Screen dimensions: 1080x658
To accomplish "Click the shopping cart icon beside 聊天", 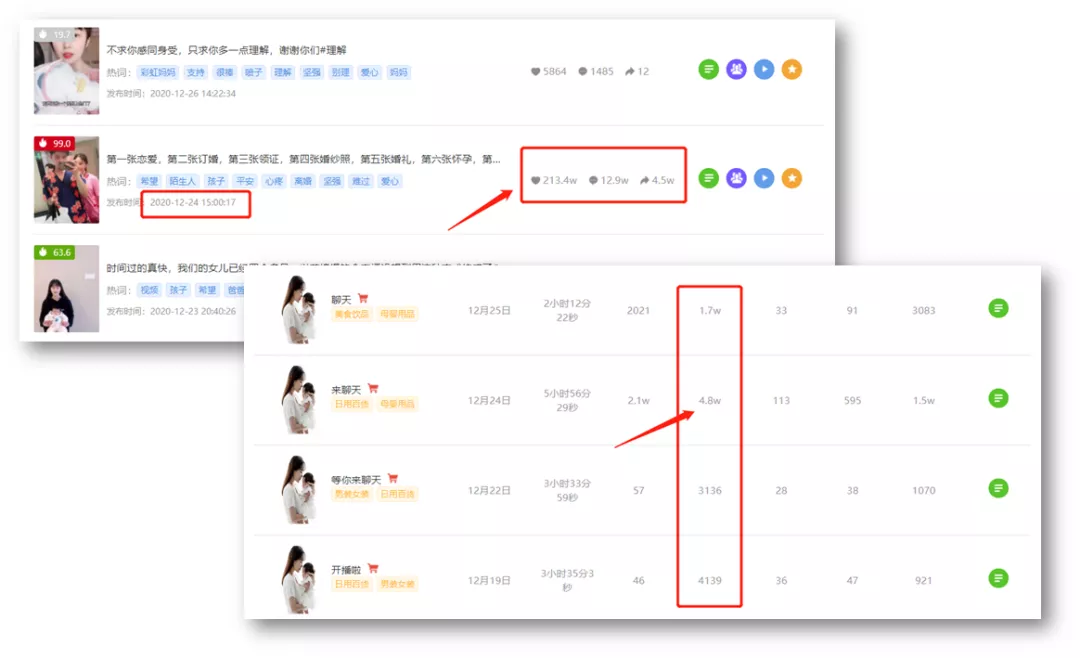I will click(364, 297).
